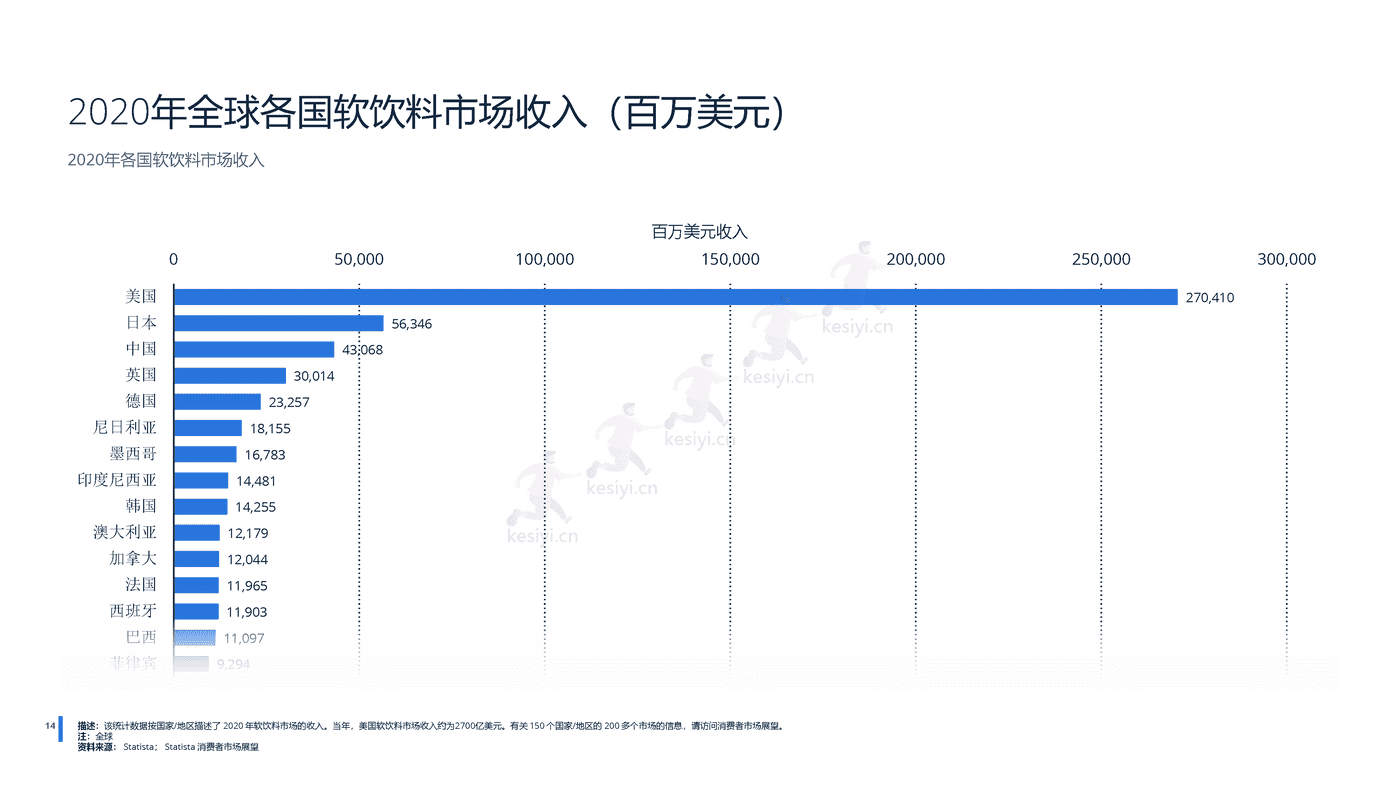
Task: Click the footer description line starting with 描述
Action: [430, 726]
